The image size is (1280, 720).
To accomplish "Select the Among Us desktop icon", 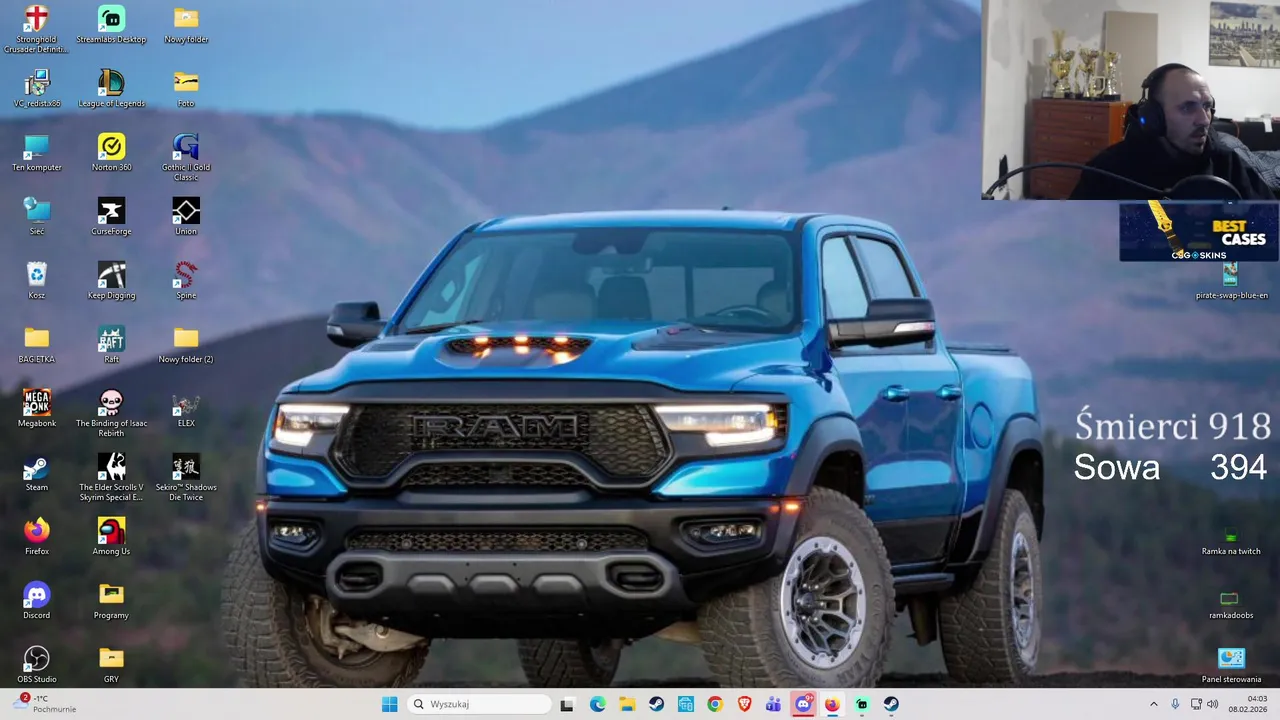I will pos(111,536).
